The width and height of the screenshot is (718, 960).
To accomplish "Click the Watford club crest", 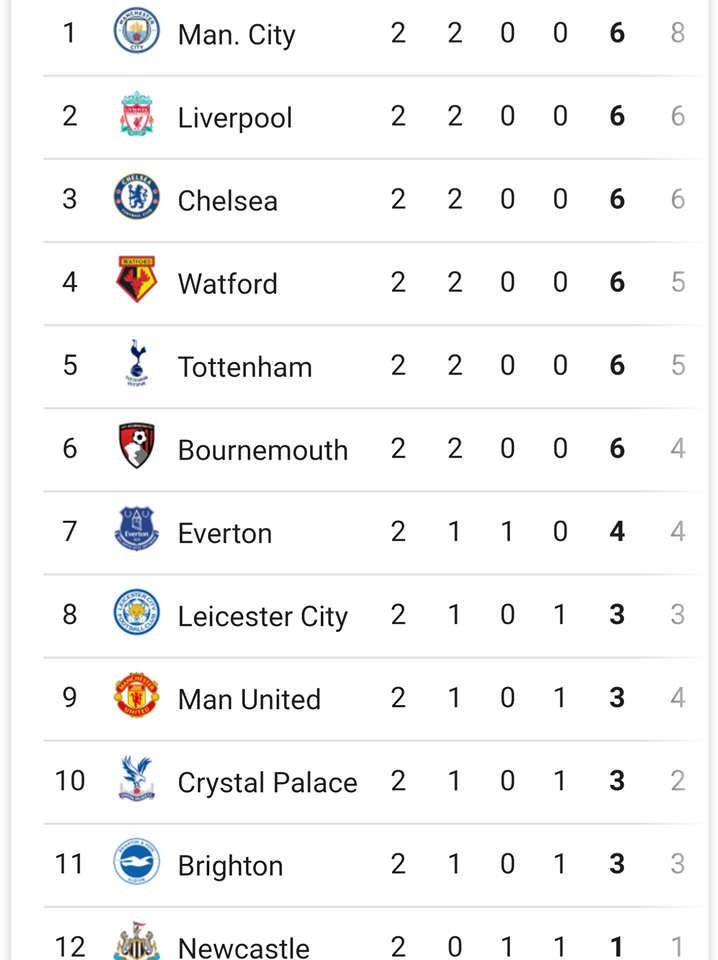I will click(136, 280).
